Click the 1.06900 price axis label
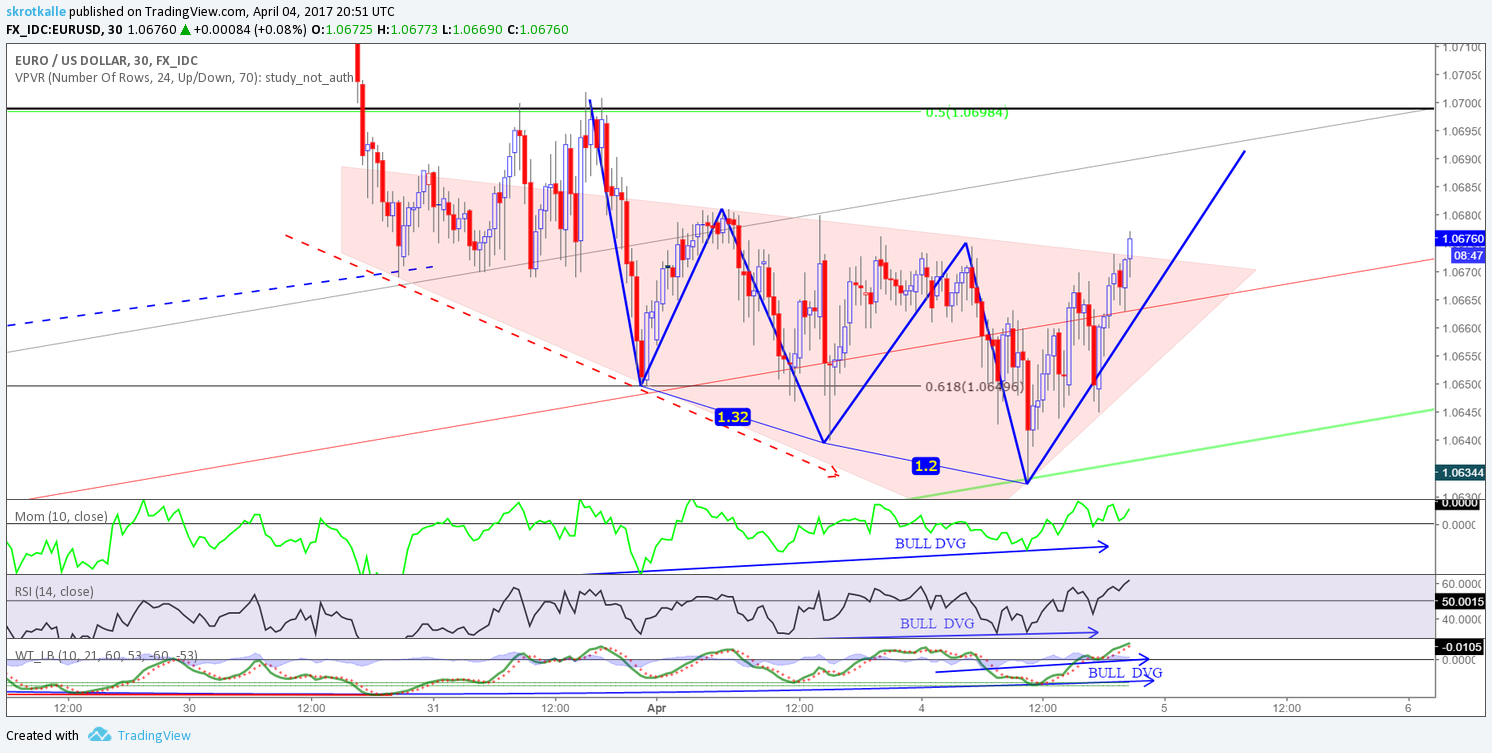This screenshot has height=753, width=1492. (x=1461, y=159)
